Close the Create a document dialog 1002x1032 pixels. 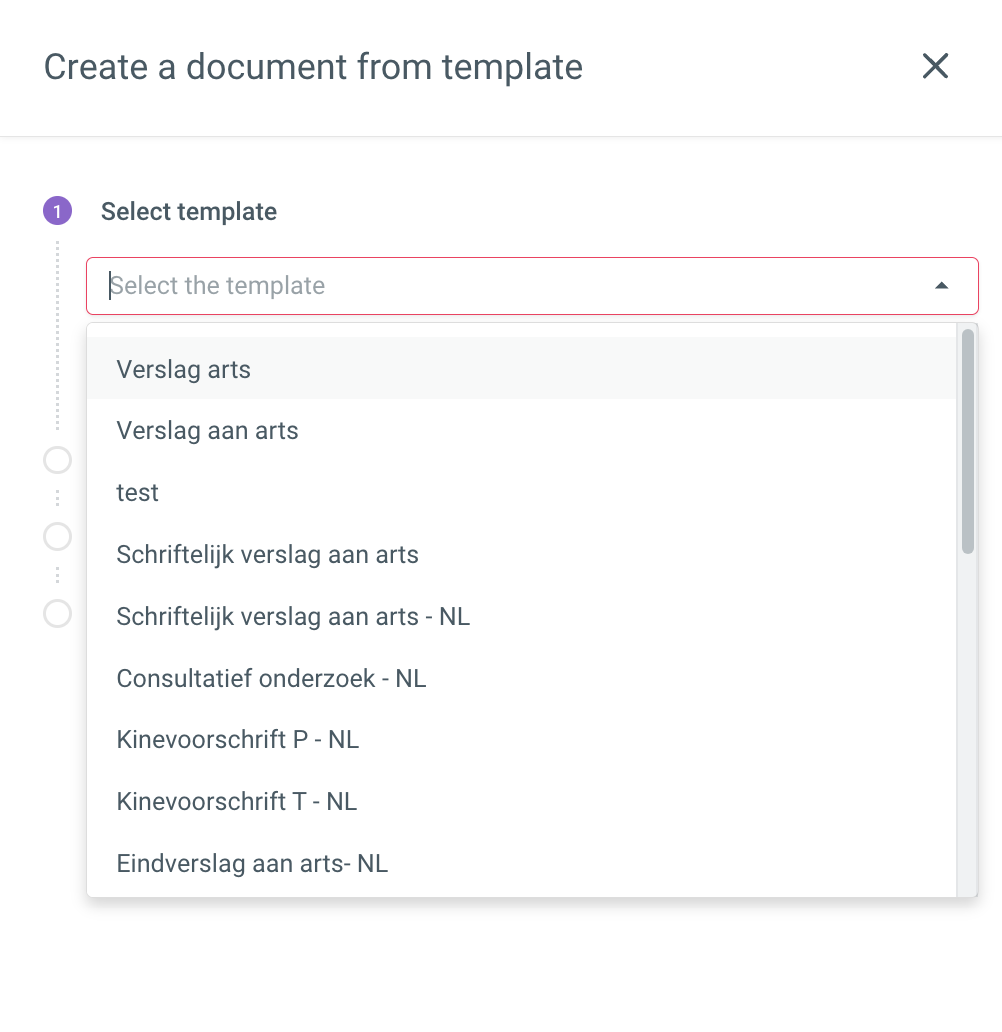click(935, 66)
